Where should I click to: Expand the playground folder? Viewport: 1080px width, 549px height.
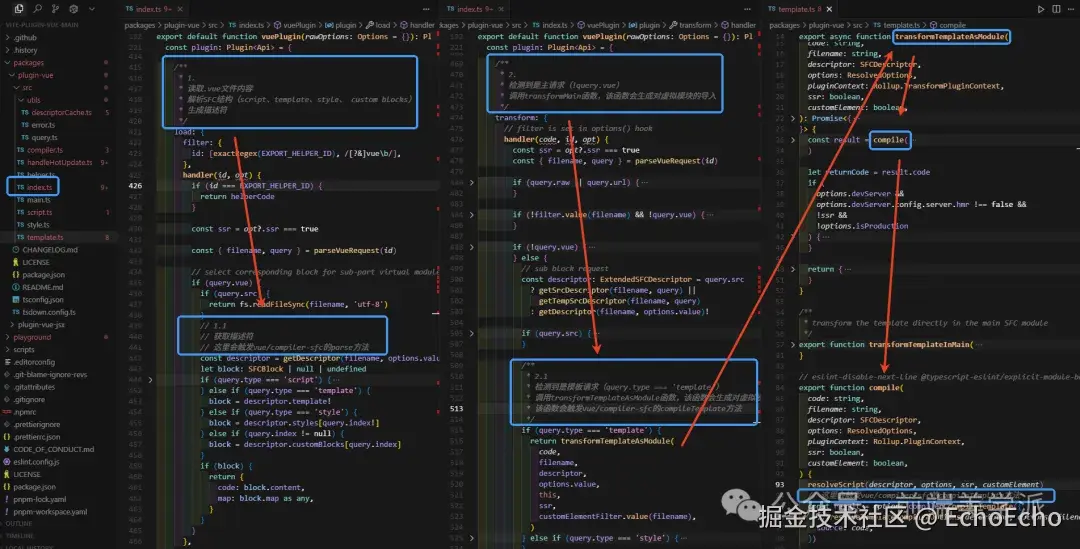click(x=8, y=337)
